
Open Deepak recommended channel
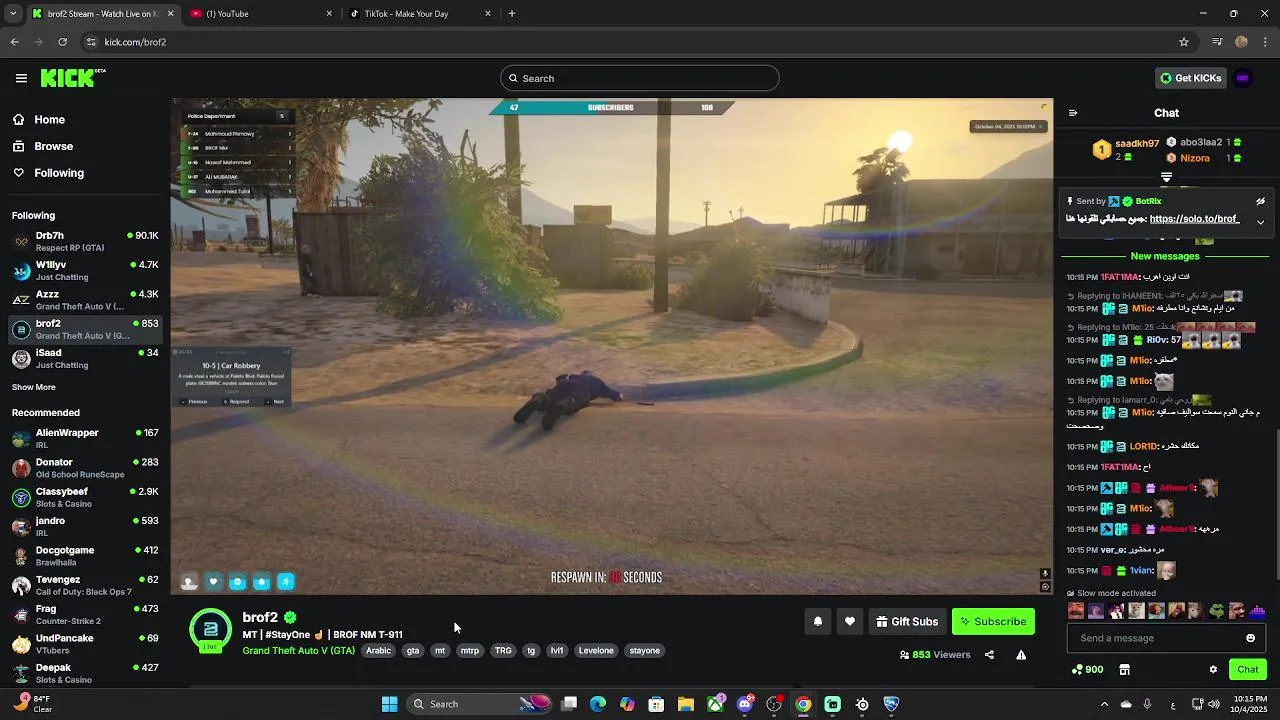pyautogui.click(x=85, y=673)
